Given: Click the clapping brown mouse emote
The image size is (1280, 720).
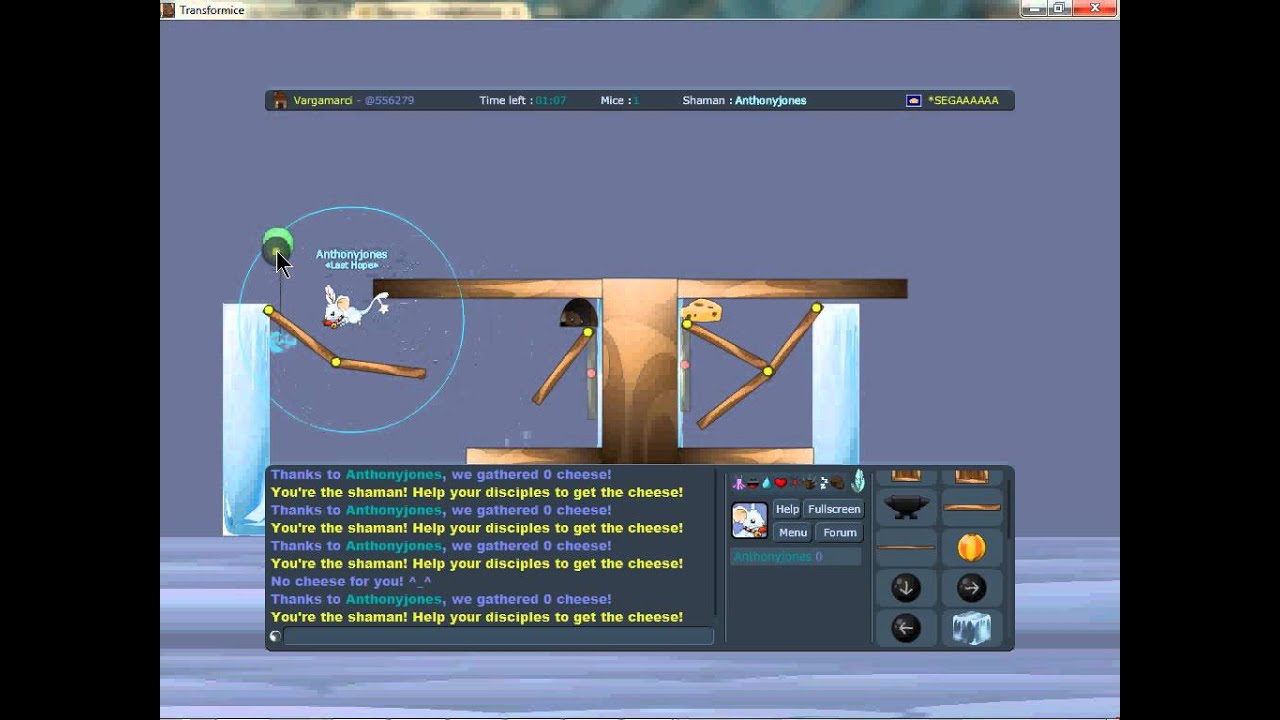Looking at the screenshot, I should coord(809,483).
